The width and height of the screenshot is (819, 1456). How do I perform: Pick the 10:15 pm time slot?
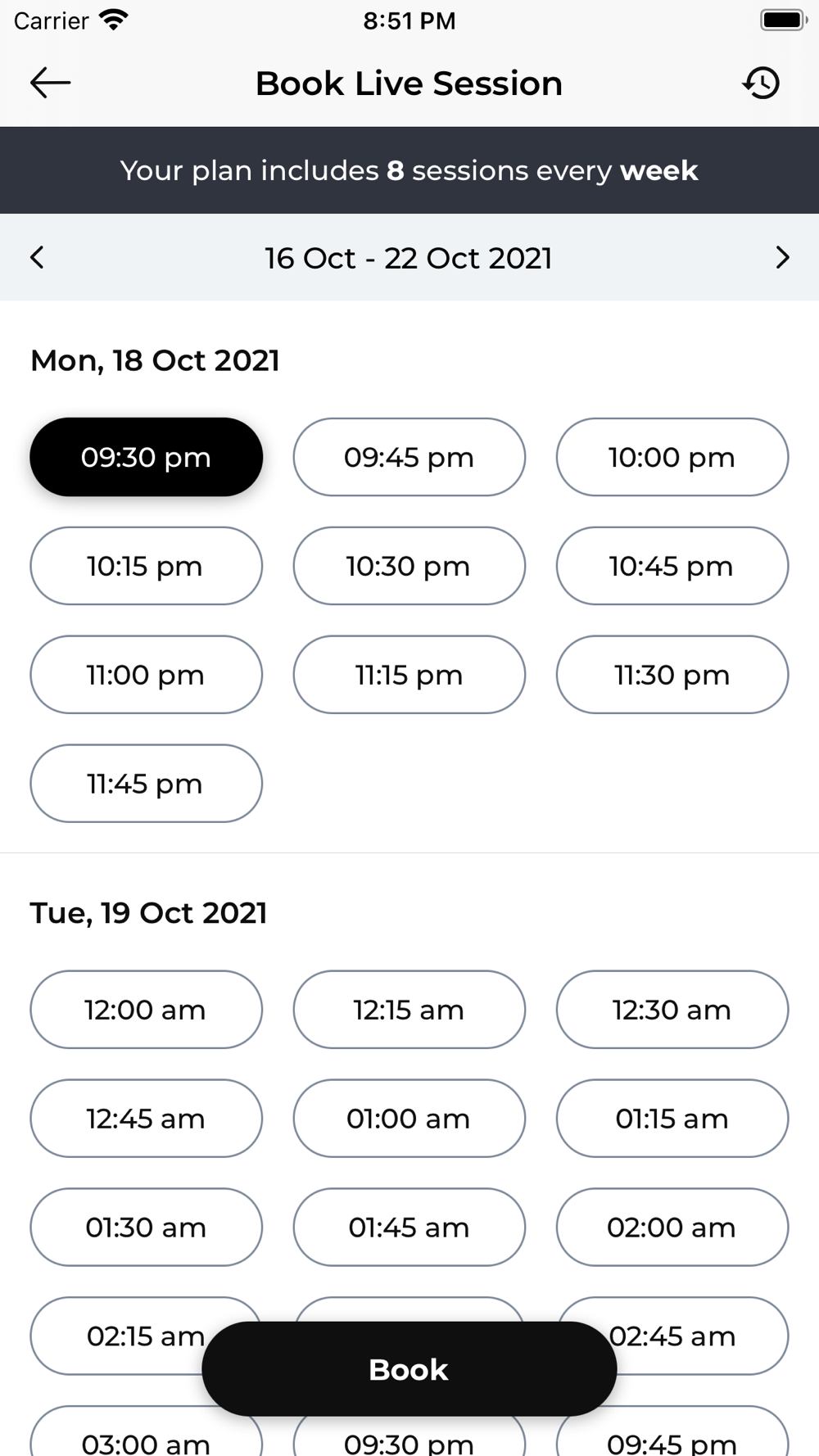click(x=147, y=566)
